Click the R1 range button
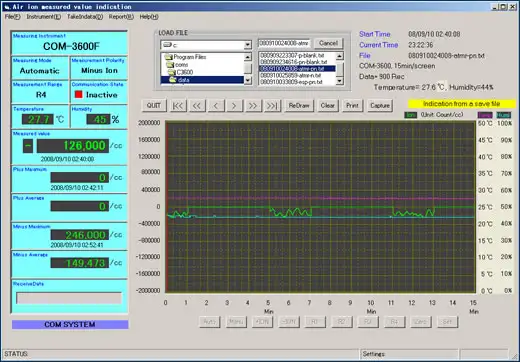This screenshot has height=362, width=520. click(315, 322)
